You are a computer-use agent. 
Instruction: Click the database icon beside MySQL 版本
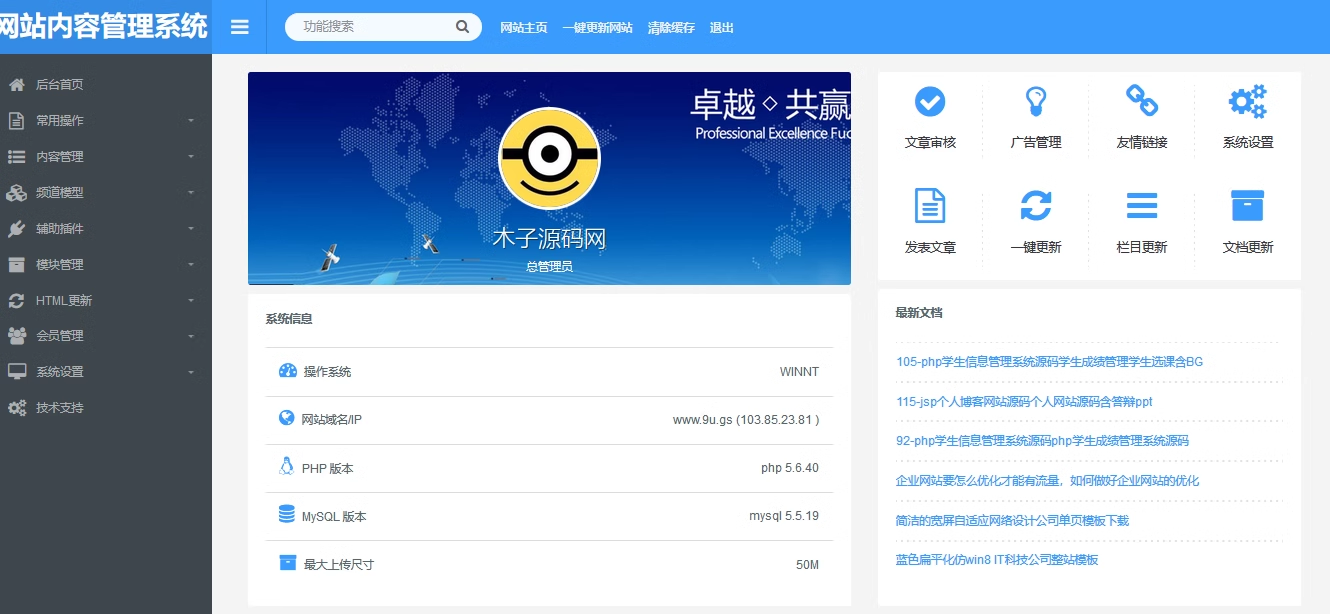pos(287,514)
